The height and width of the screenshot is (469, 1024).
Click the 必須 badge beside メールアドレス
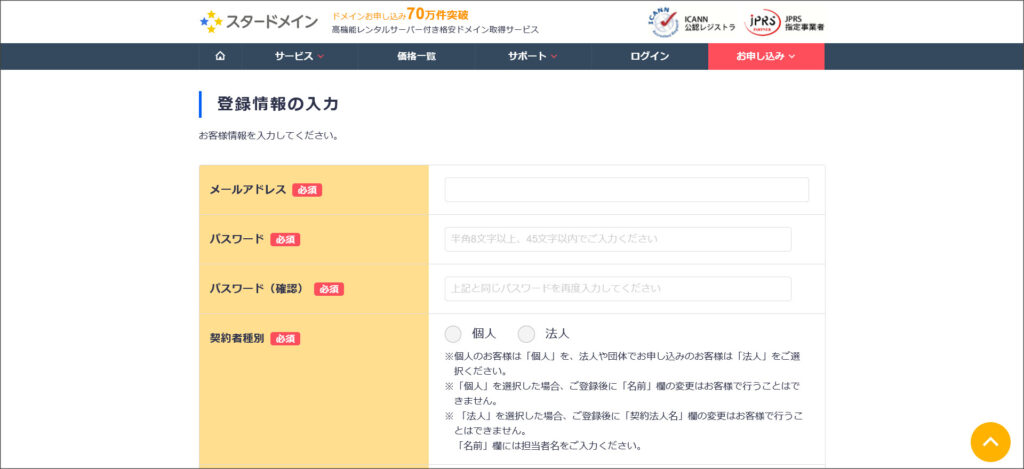(307, 190)
